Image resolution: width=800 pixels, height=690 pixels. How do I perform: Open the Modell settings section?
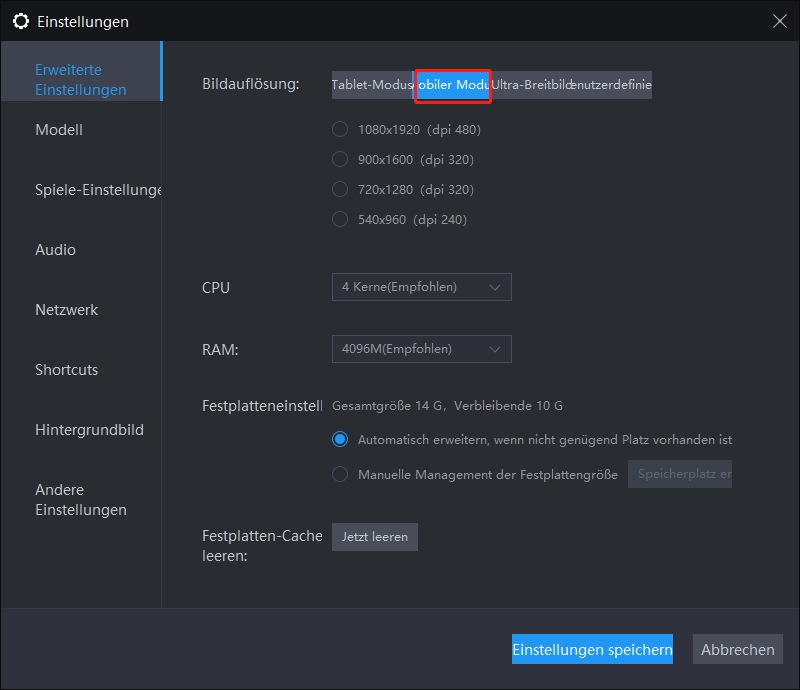coord(59,130)
